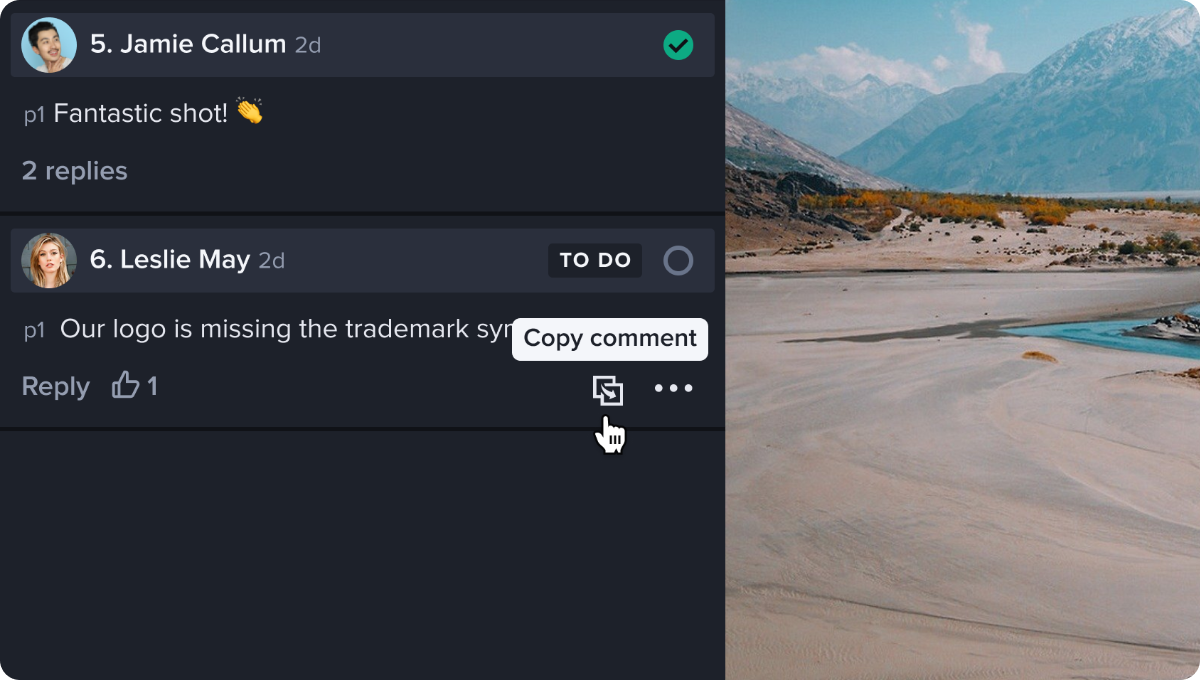This screenshot has width=1200, height=680.
Task: Click the 2d timestamp on Leslie's comment
Action: pyautogui.click(x=272, y=261)
